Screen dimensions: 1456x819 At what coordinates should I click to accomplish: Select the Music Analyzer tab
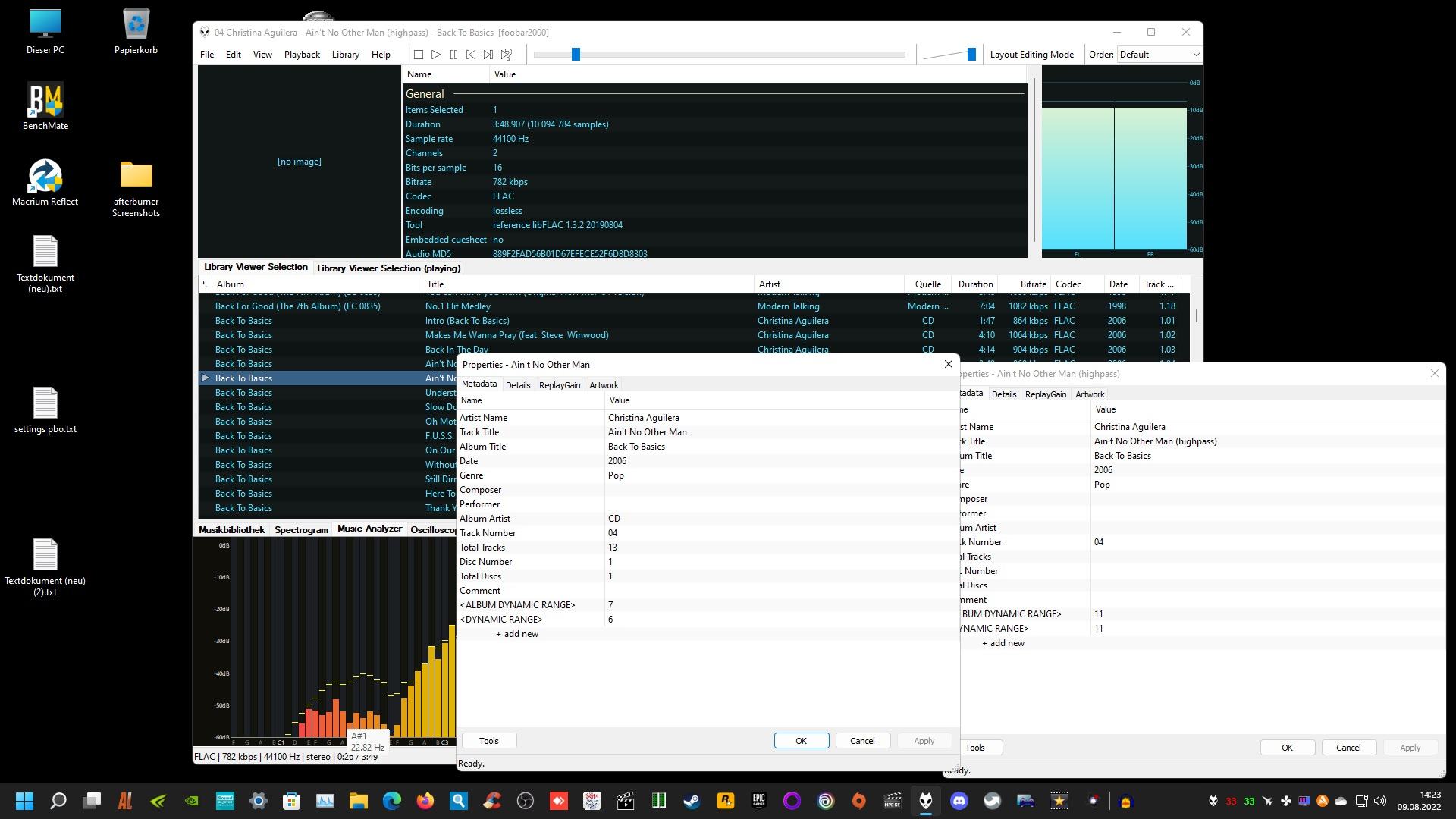tap(369, 529)
